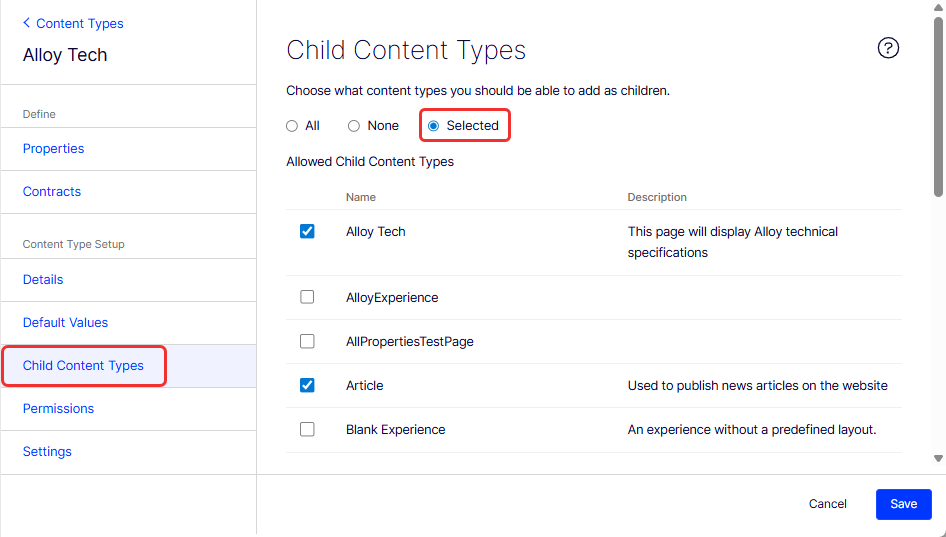This screenshot has width=946, height=537.
Task: Uncheck the Article checkbox
Action: click(x=307, y=385)
